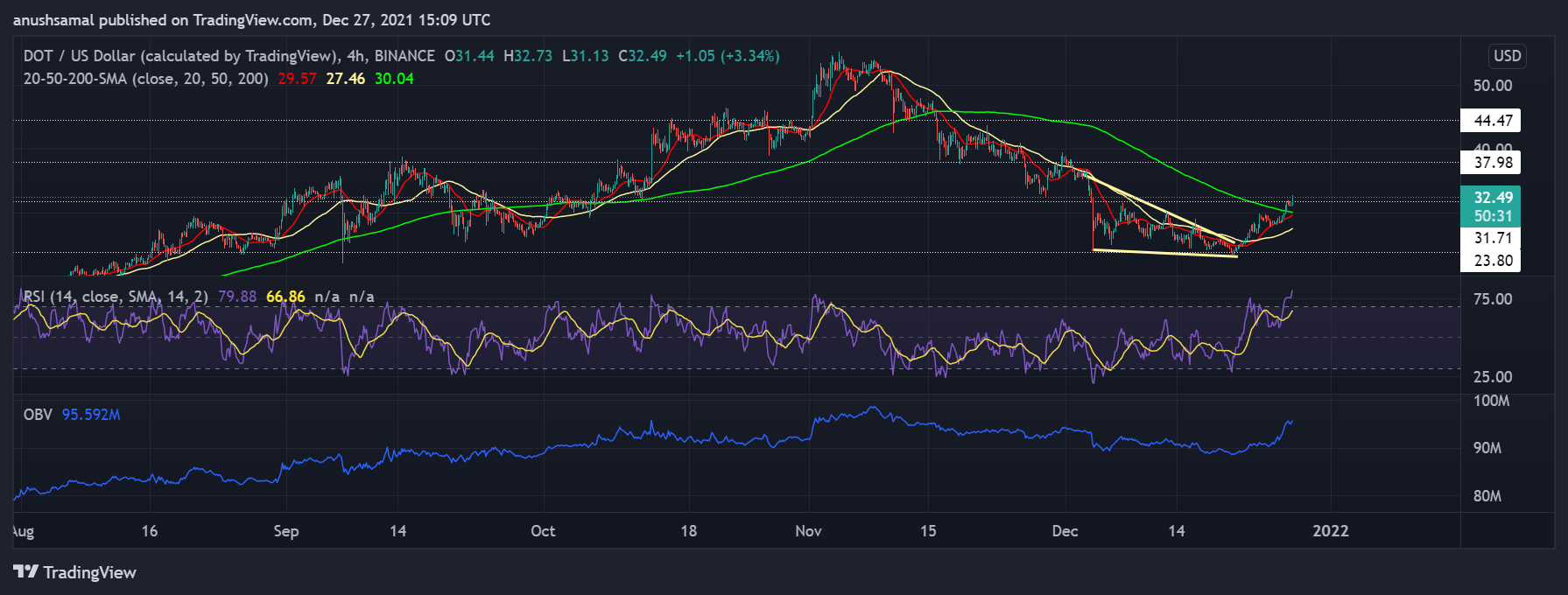Click the 44.47 price level label
The width and height of the screenshot is (1568, 595).
click(x=1491, y=121)
